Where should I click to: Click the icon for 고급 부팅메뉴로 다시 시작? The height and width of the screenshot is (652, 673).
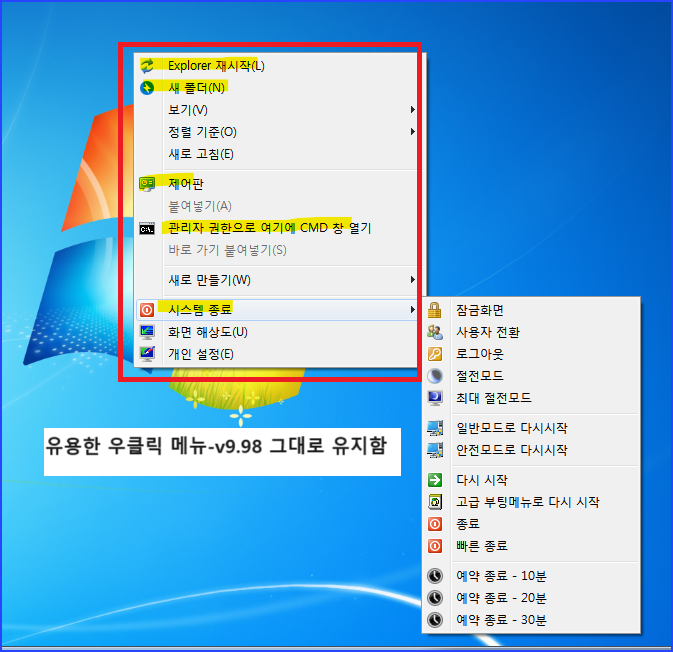[x=435, y=502]
